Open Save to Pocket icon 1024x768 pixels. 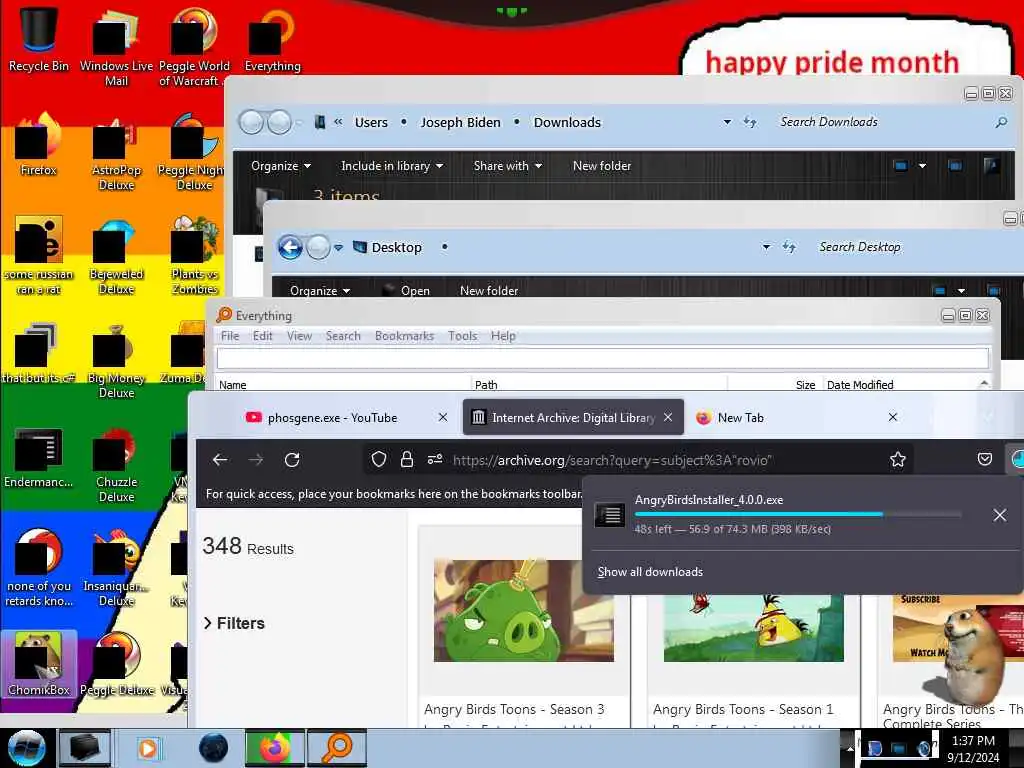tap(985, 460)
